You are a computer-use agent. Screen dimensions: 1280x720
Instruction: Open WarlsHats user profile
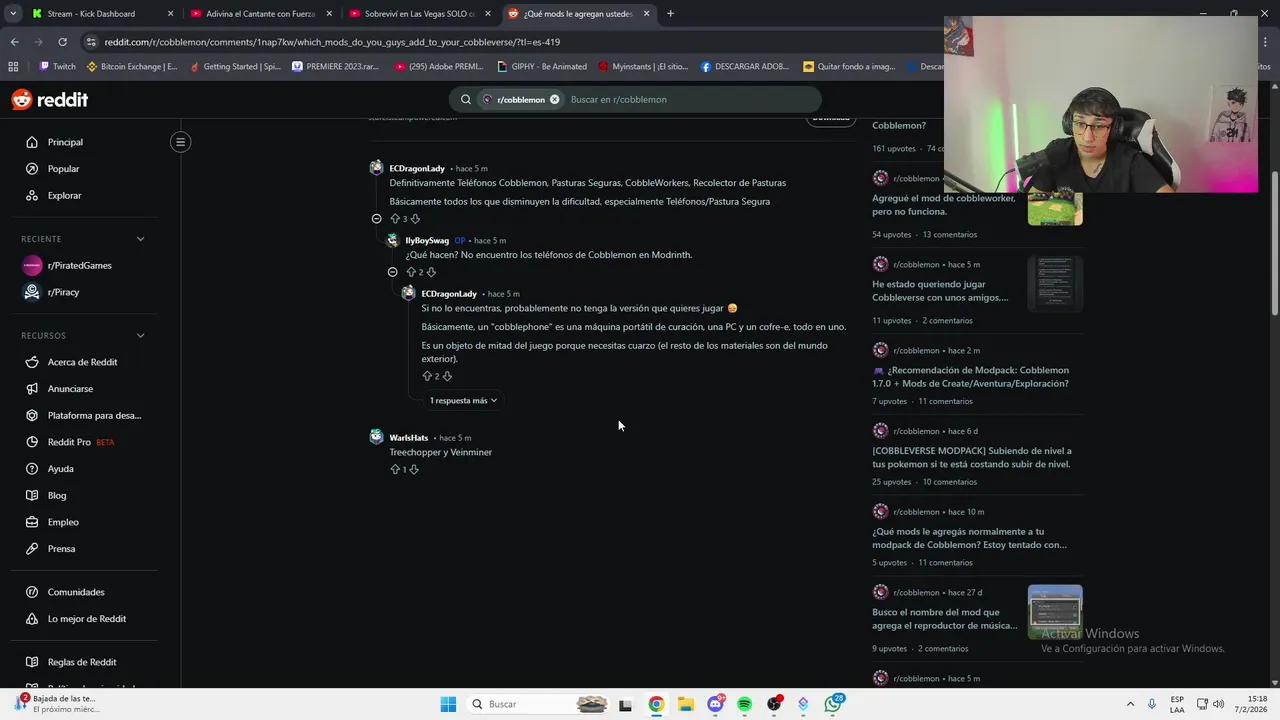408,438
